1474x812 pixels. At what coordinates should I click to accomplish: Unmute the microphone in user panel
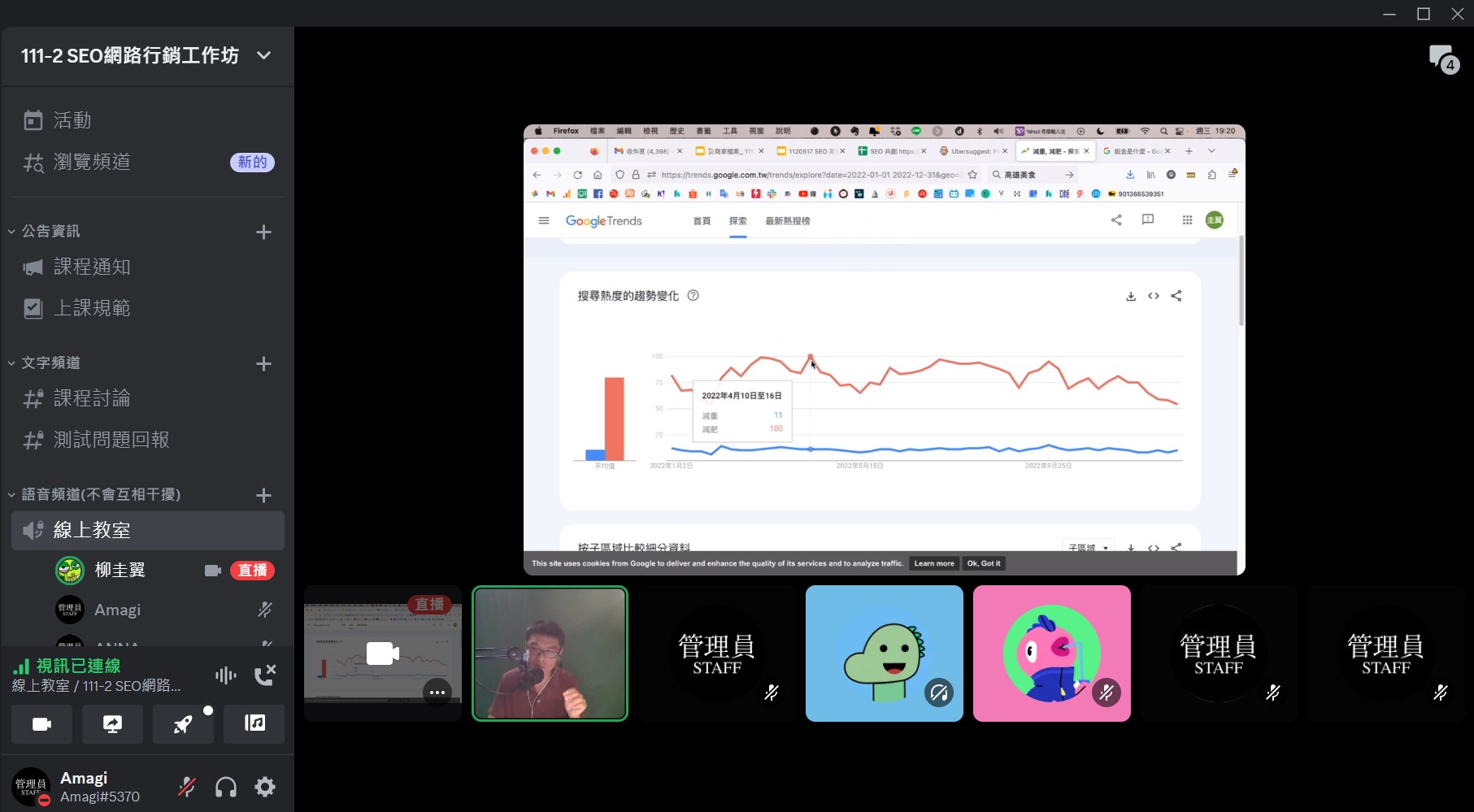(187, 787)
